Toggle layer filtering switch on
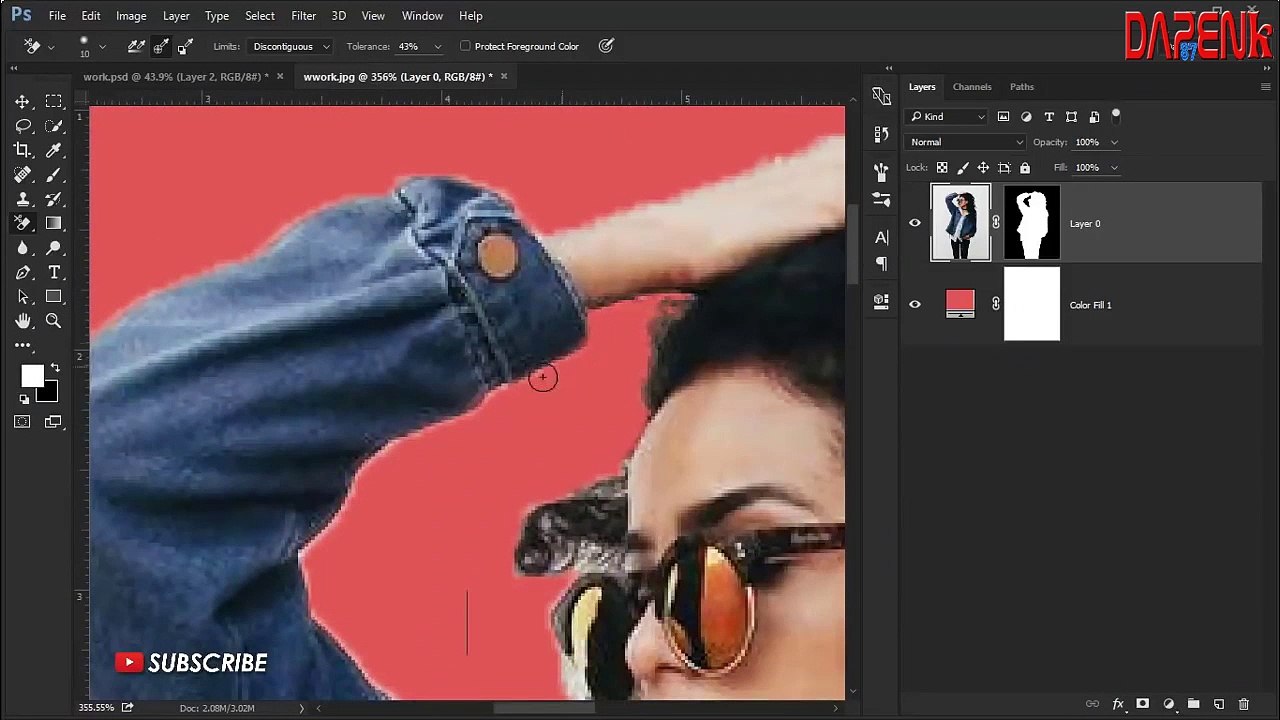Screen dimensions: 1280x720 pyautogui.click(x=1116, y=116)
